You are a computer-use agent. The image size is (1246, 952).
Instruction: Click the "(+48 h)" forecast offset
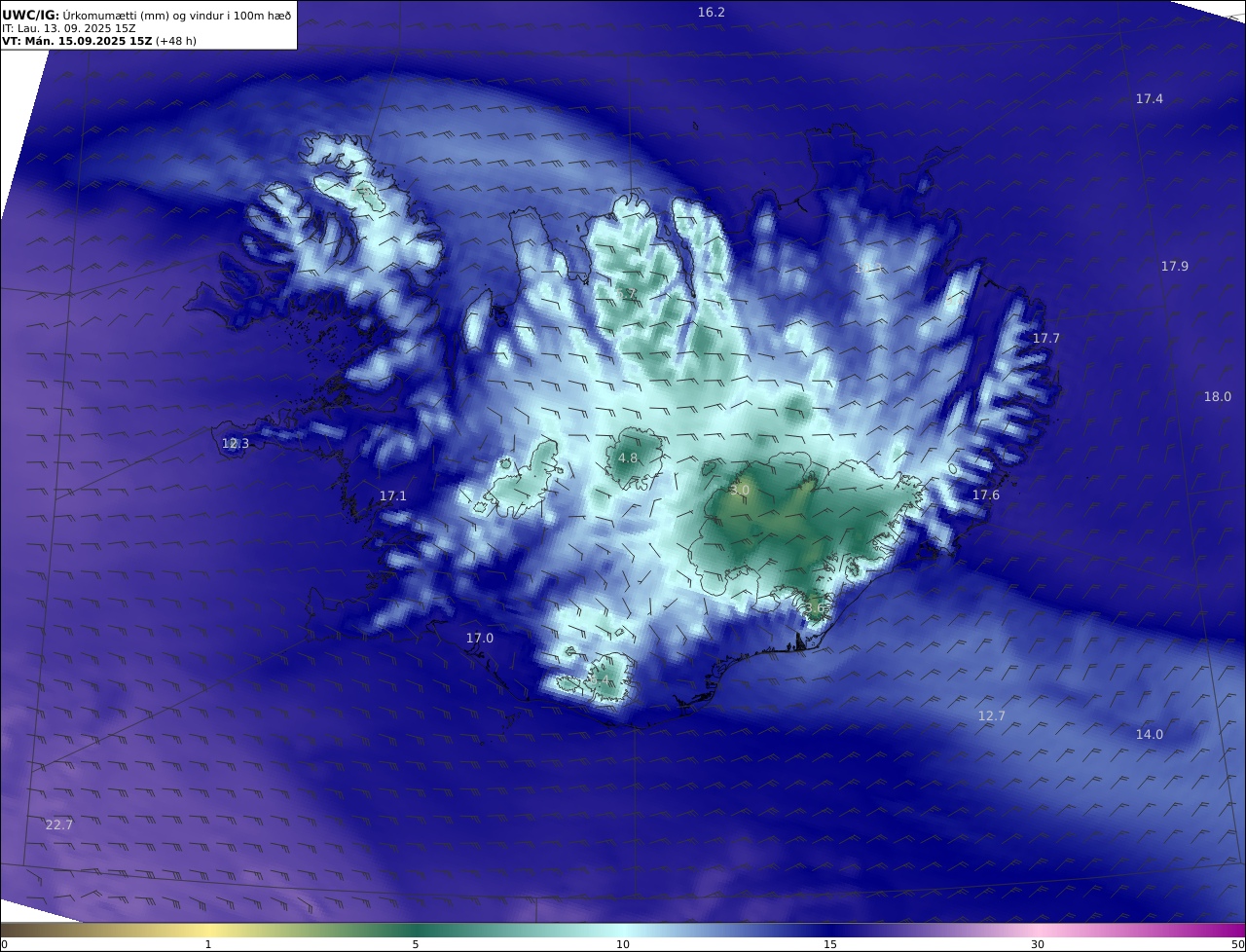pos(175,41)
